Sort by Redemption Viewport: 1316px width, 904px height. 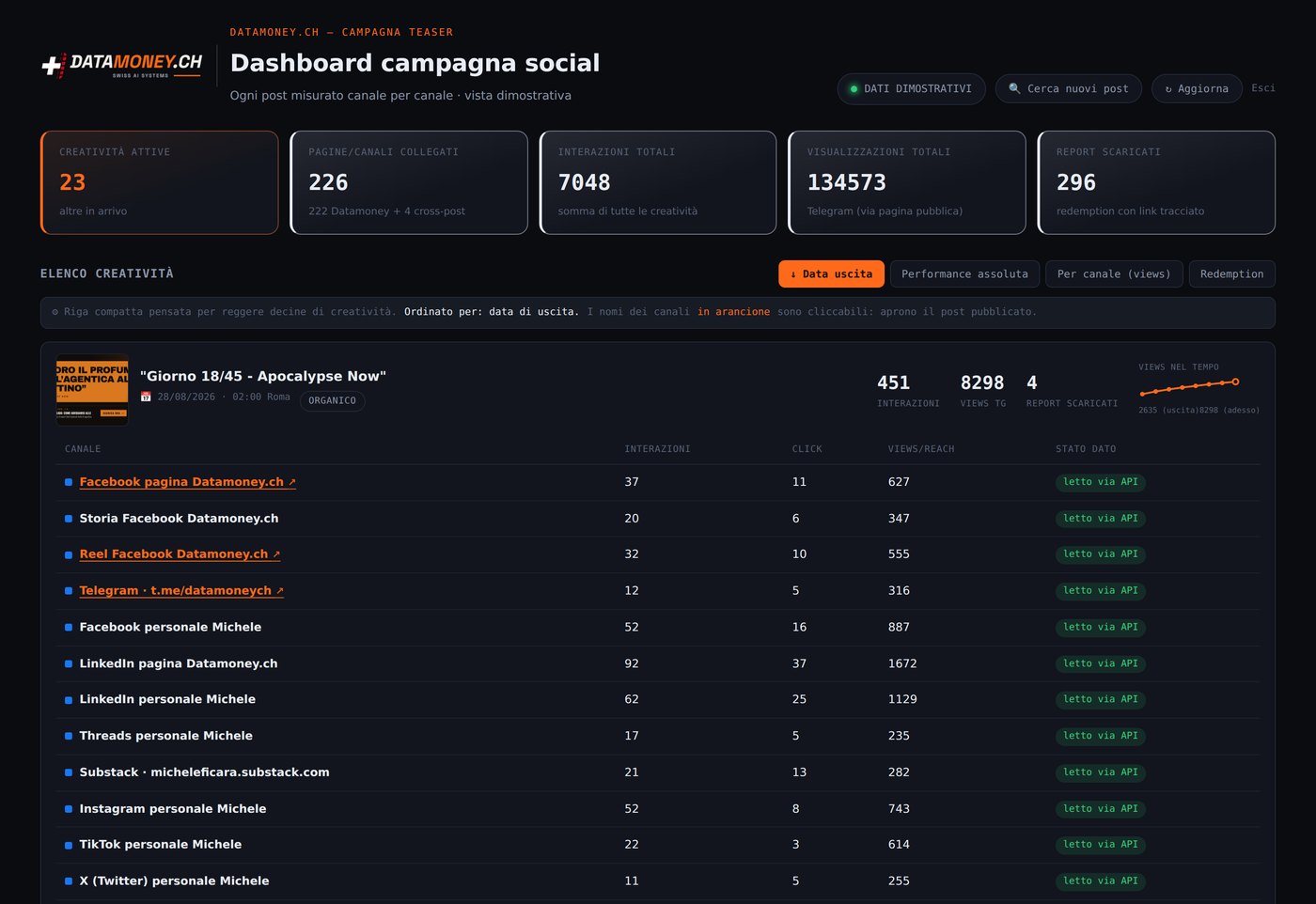click(1231, 273)
